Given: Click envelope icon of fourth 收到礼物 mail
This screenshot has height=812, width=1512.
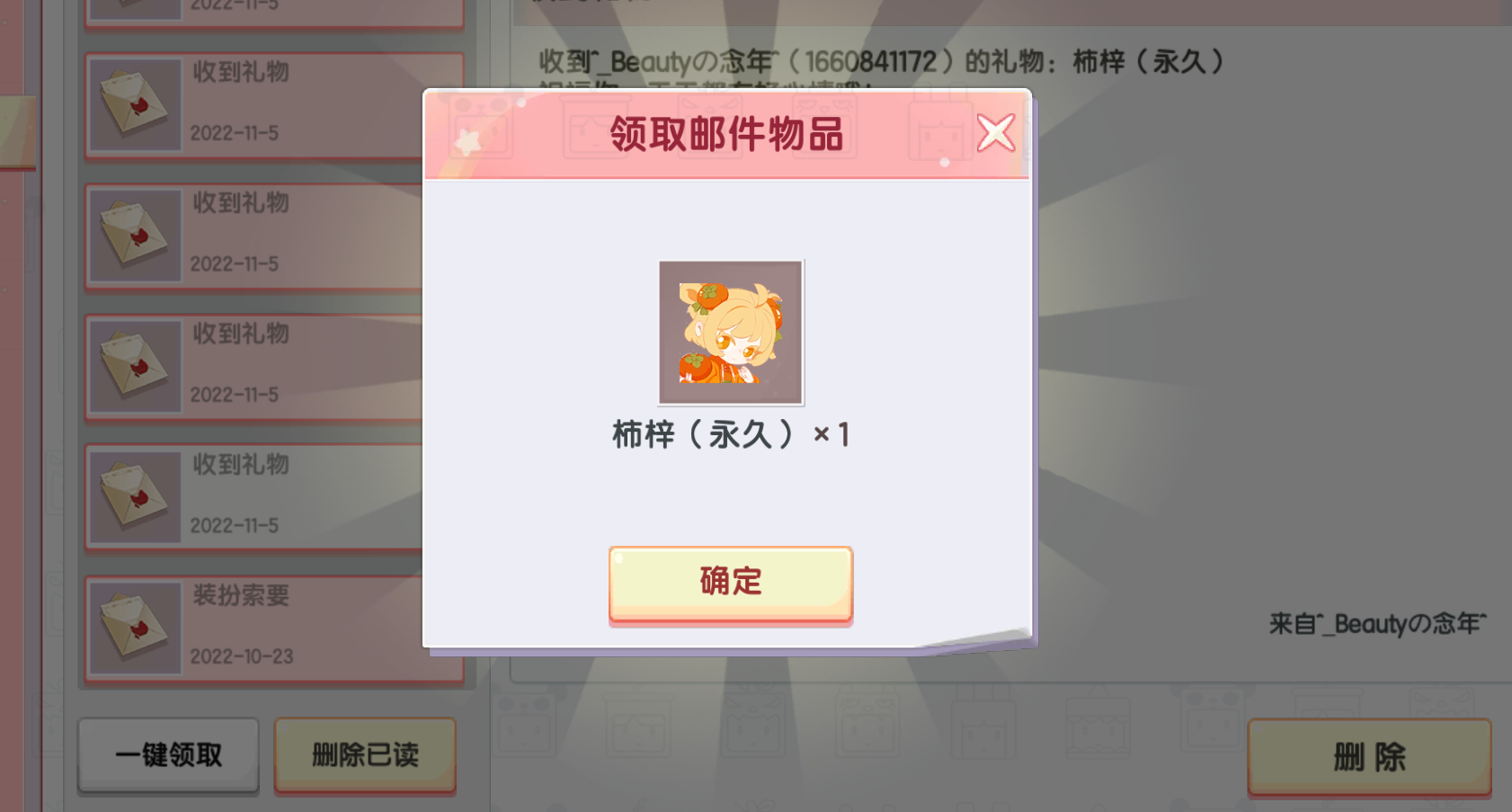Looking at the screenshot, I should 135,497.
